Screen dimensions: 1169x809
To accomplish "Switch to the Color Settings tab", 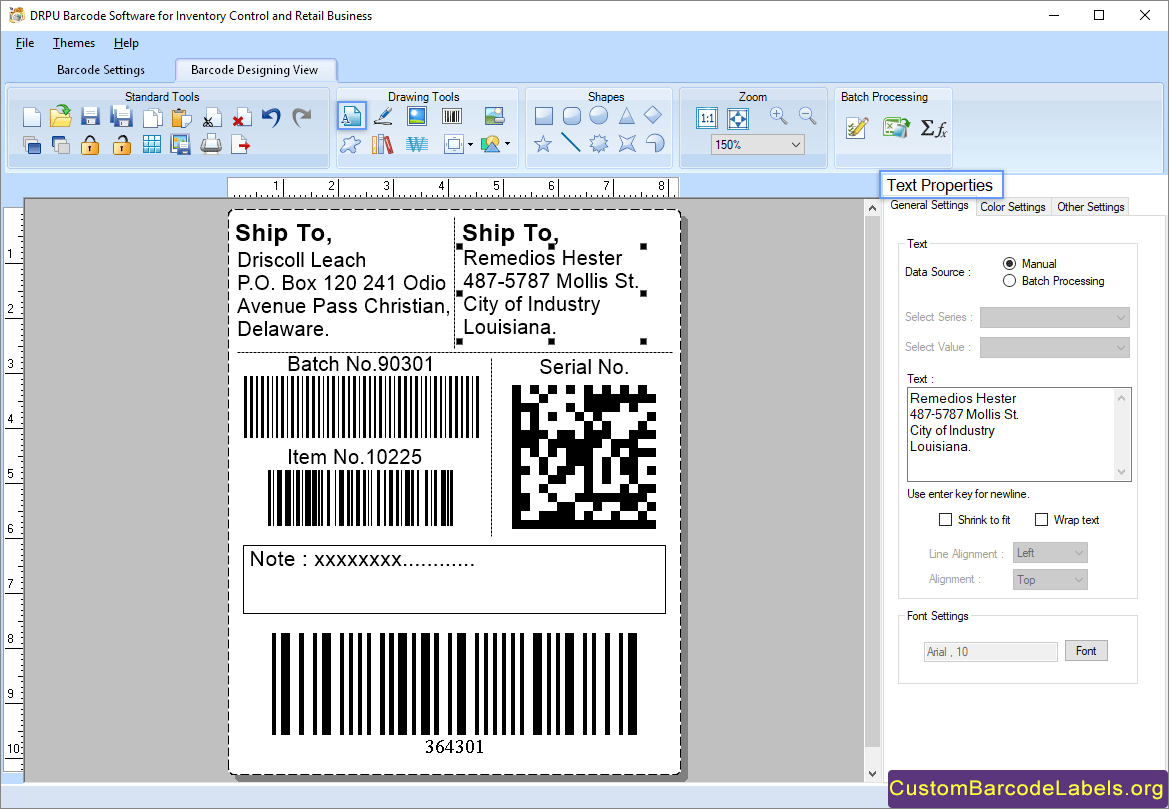I will pyautogui.click(x=1012, y=207).
